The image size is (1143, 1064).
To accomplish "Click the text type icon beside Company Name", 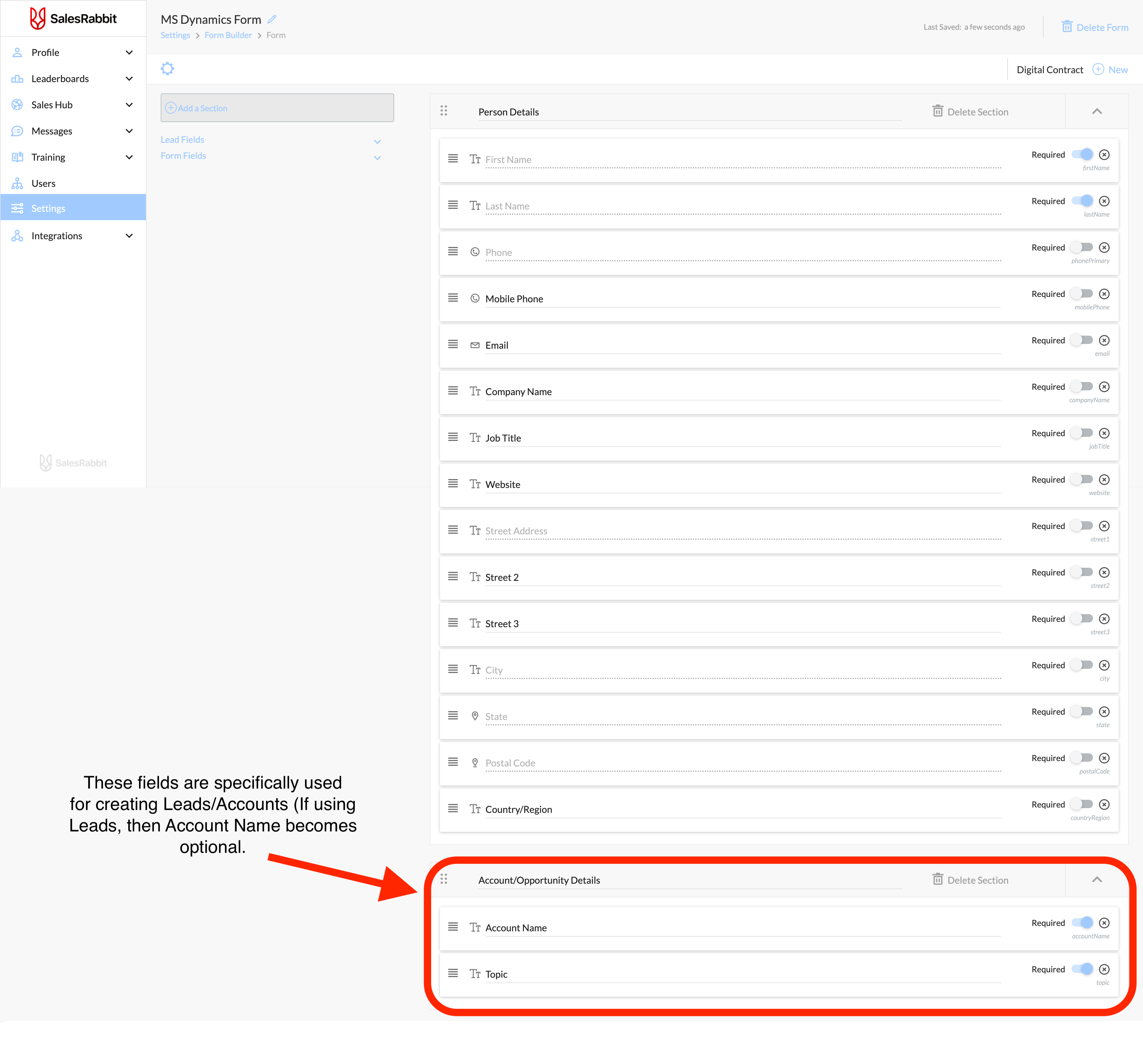I will [475, 391].
